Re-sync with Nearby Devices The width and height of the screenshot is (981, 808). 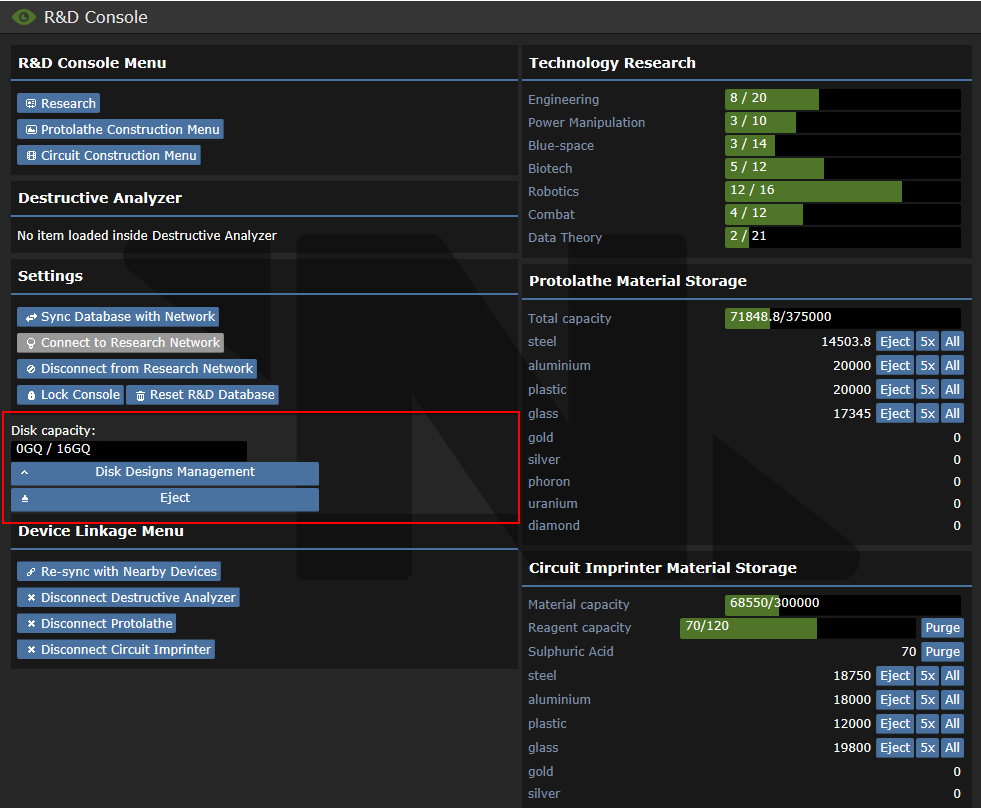pos(119,572)
